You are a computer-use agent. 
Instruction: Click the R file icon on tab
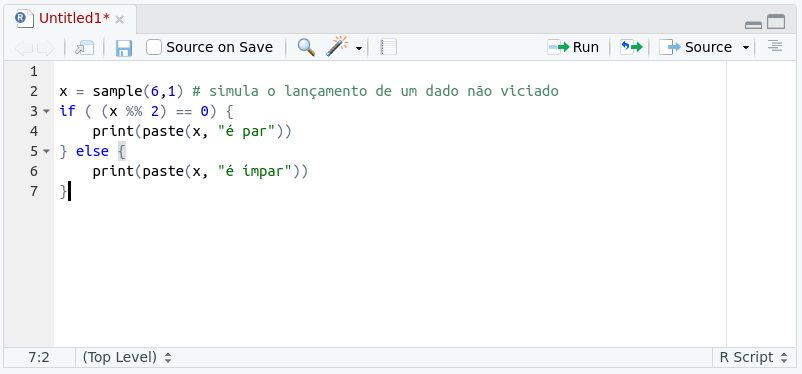click(x=24, y=18)
